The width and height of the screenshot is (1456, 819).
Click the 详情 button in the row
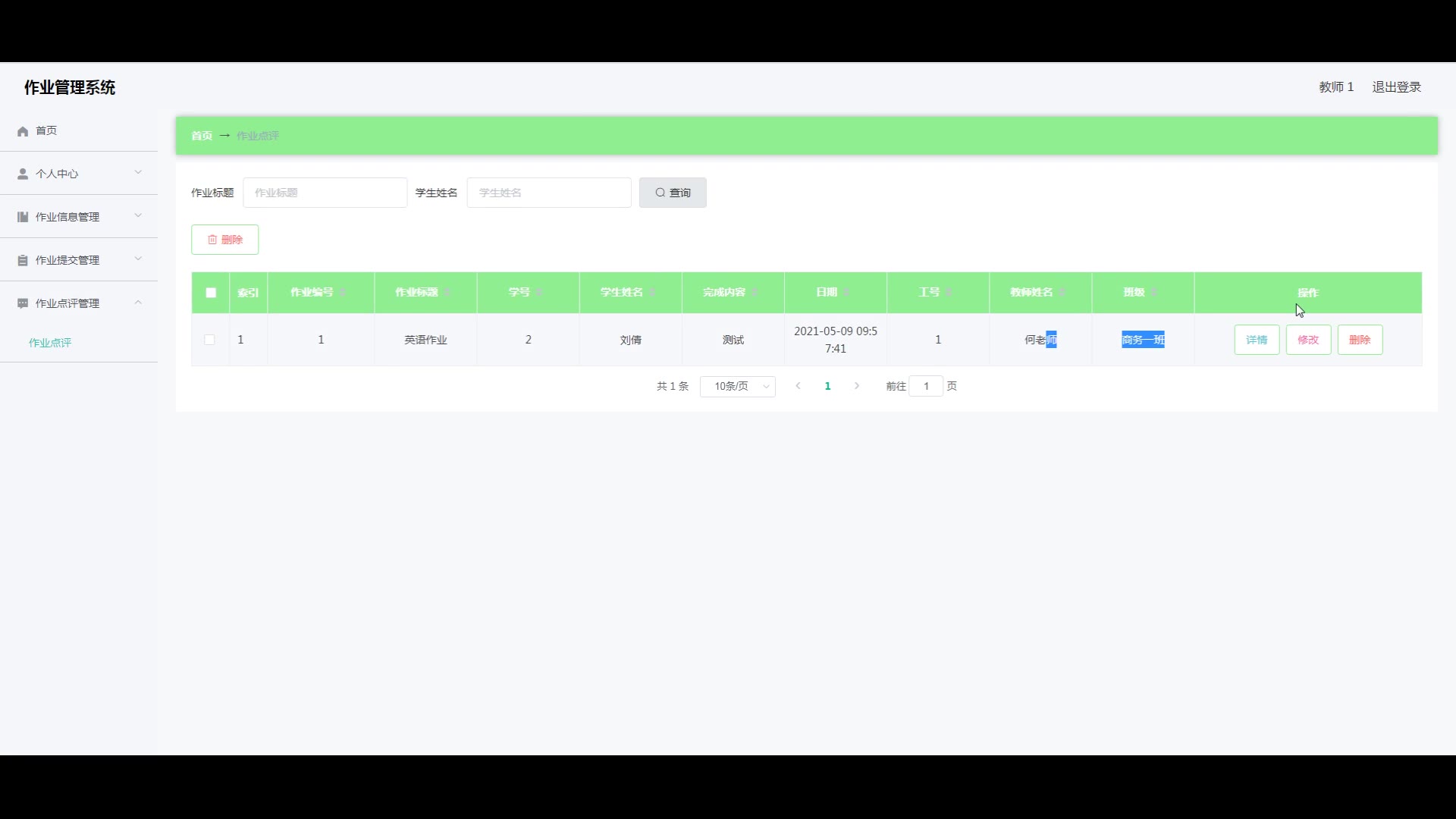click(1257, 340)
